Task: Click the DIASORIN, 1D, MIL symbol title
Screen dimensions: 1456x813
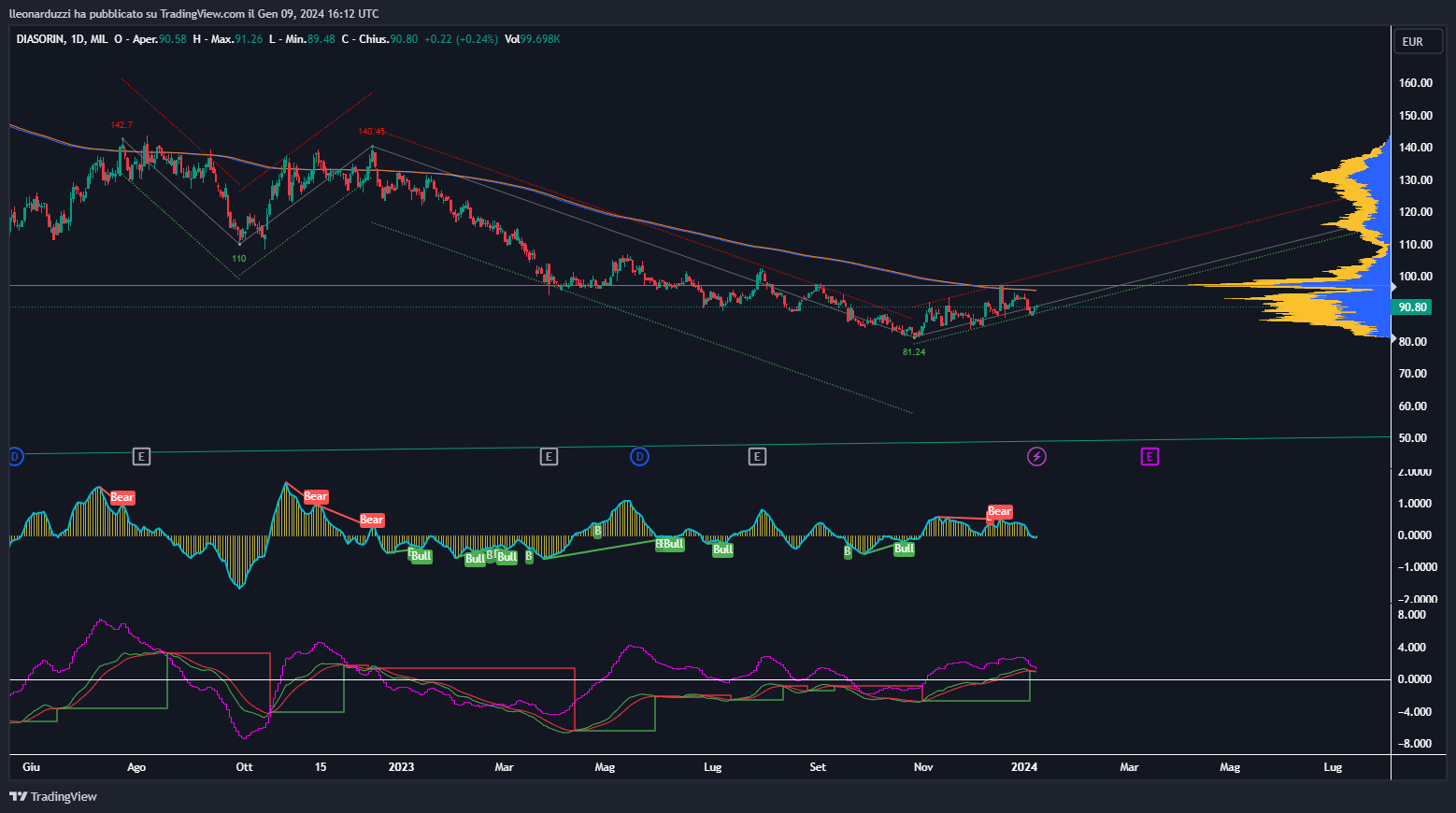Action: [x=62, y=39]
